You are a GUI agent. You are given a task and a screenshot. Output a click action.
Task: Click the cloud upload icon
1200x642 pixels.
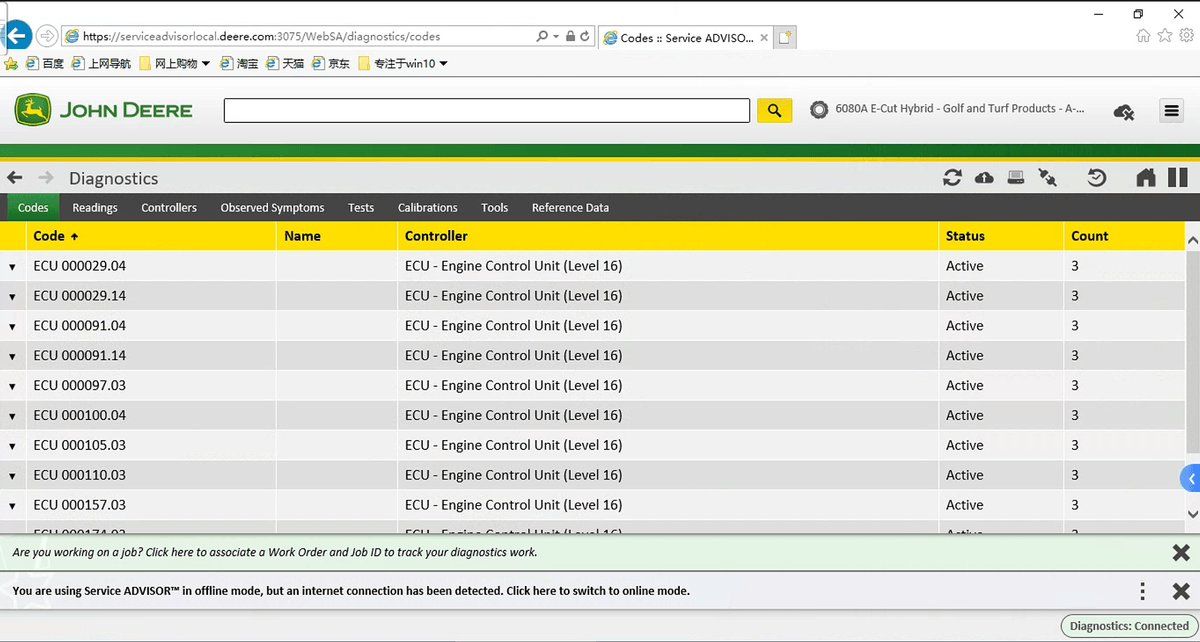[984, 178]
